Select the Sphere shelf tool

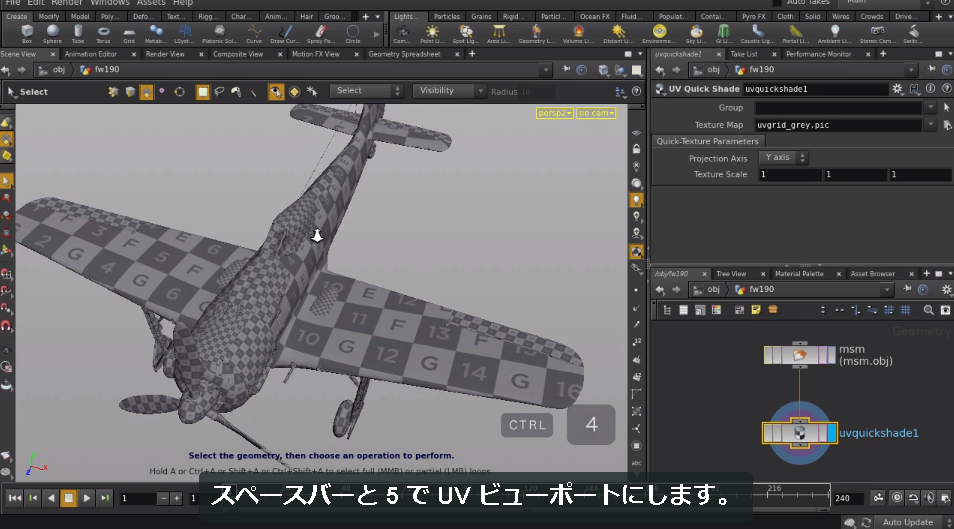click(x=52, y=34)
